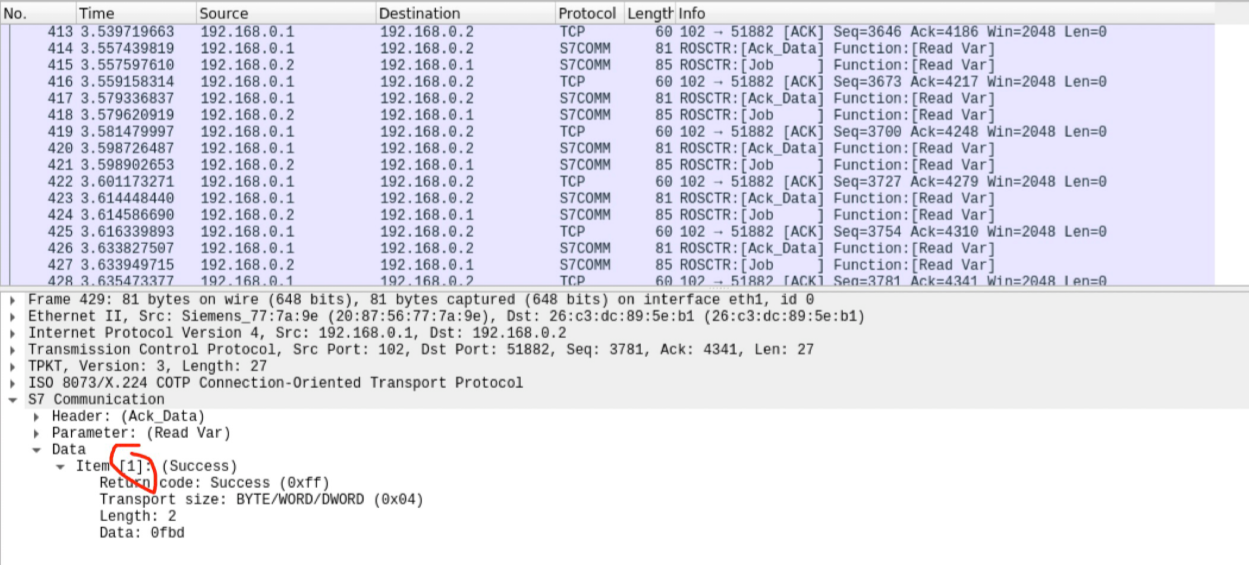Select packet number 413 in the list
1249x565 pixels.
pyautogui.click(x=600, y=32)
